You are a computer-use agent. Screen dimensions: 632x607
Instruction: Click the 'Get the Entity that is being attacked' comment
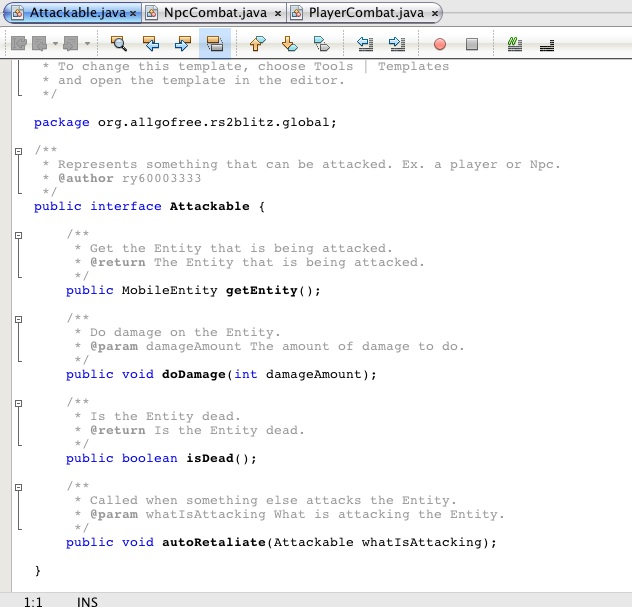coord(233,248)
